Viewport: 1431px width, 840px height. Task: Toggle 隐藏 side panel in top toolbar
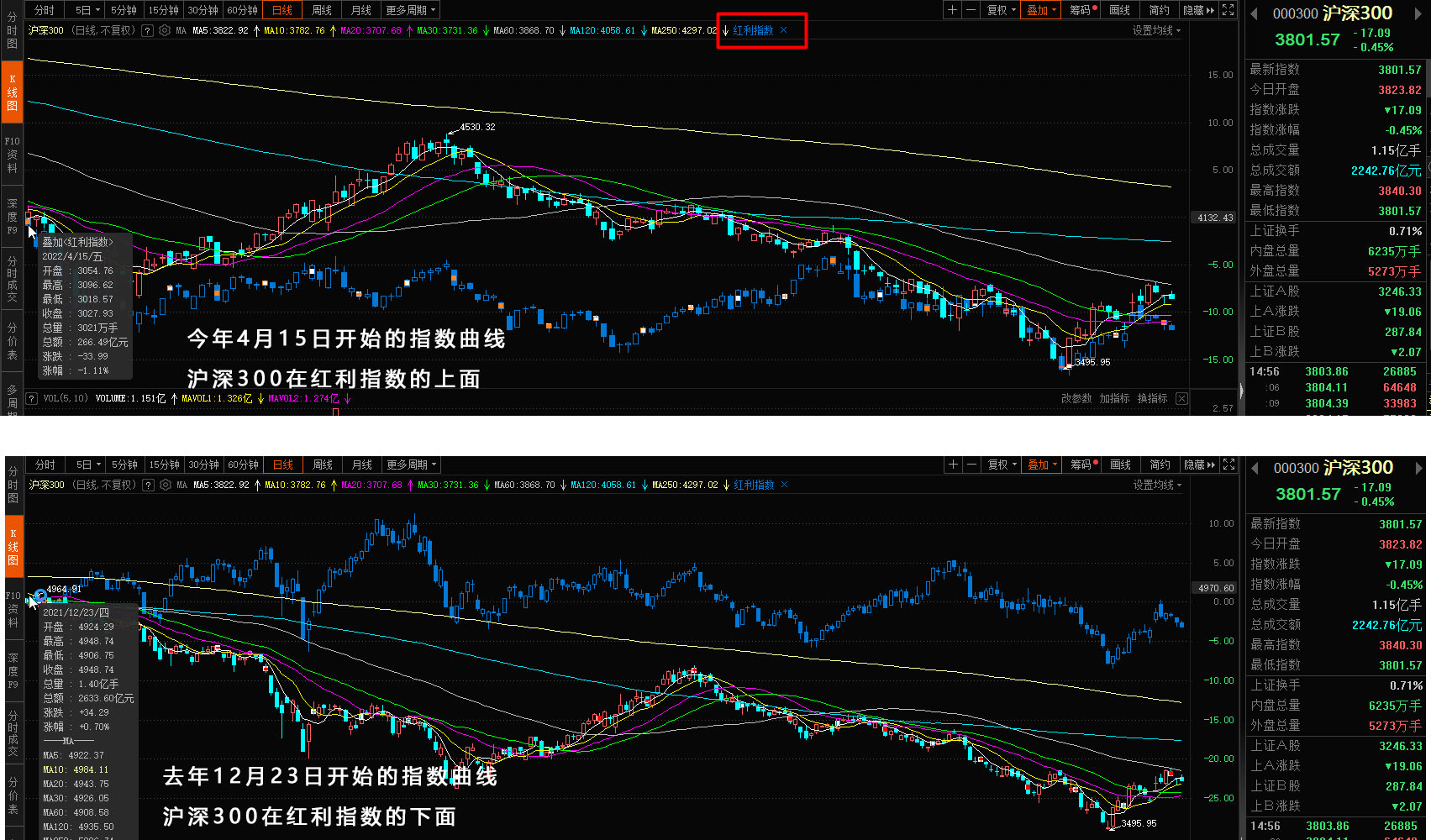click(1198, 10)
